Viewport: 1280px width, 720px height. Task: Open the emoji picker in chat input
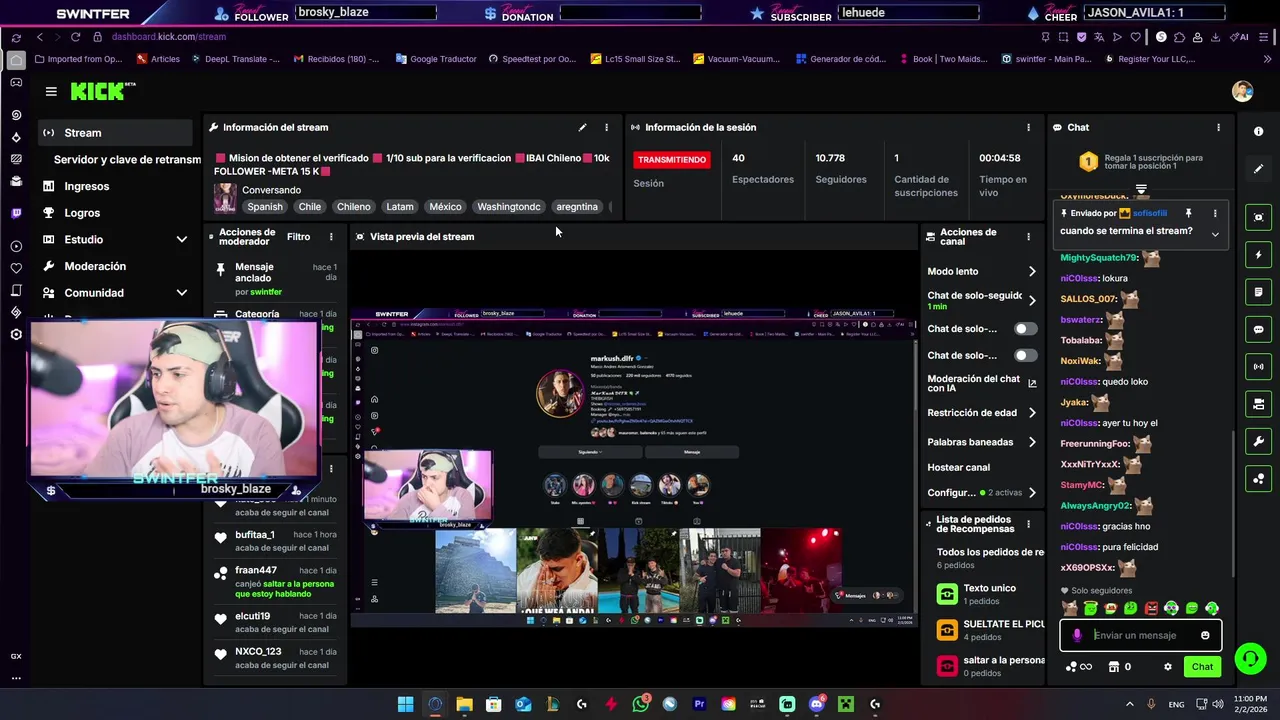point(1205,635)
